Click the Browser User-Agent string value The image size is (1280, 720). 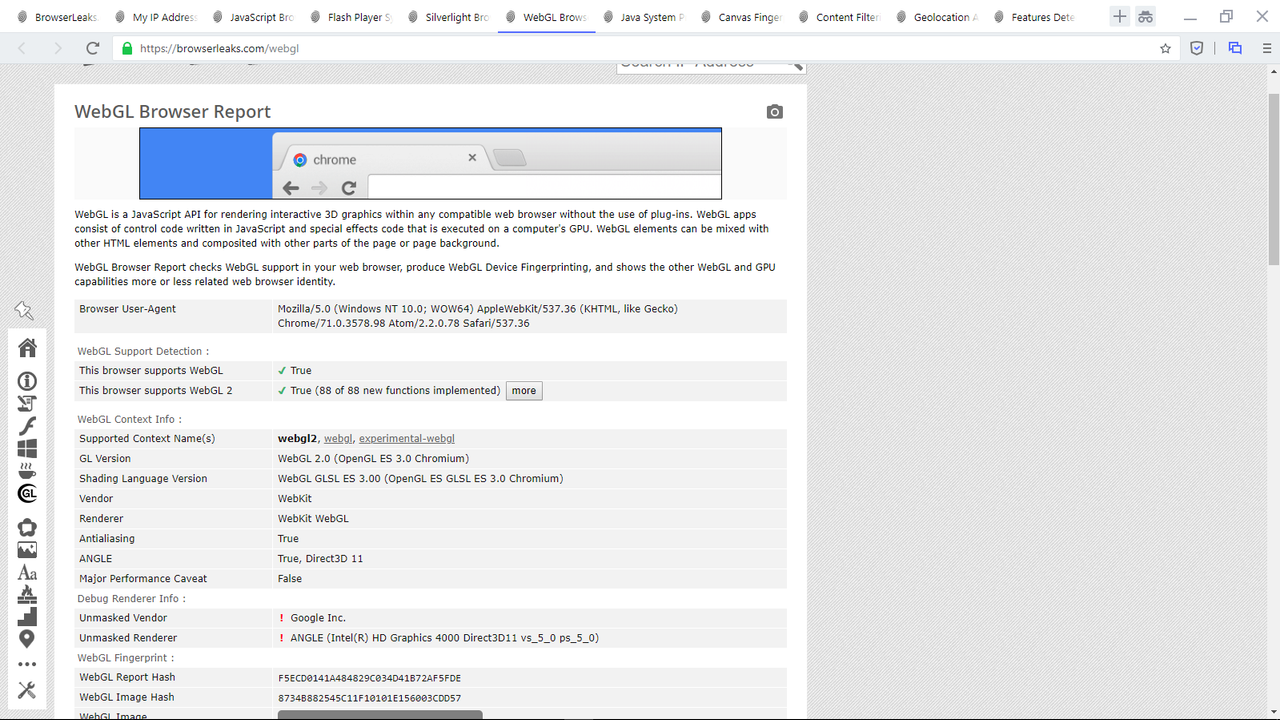[478, 316]
